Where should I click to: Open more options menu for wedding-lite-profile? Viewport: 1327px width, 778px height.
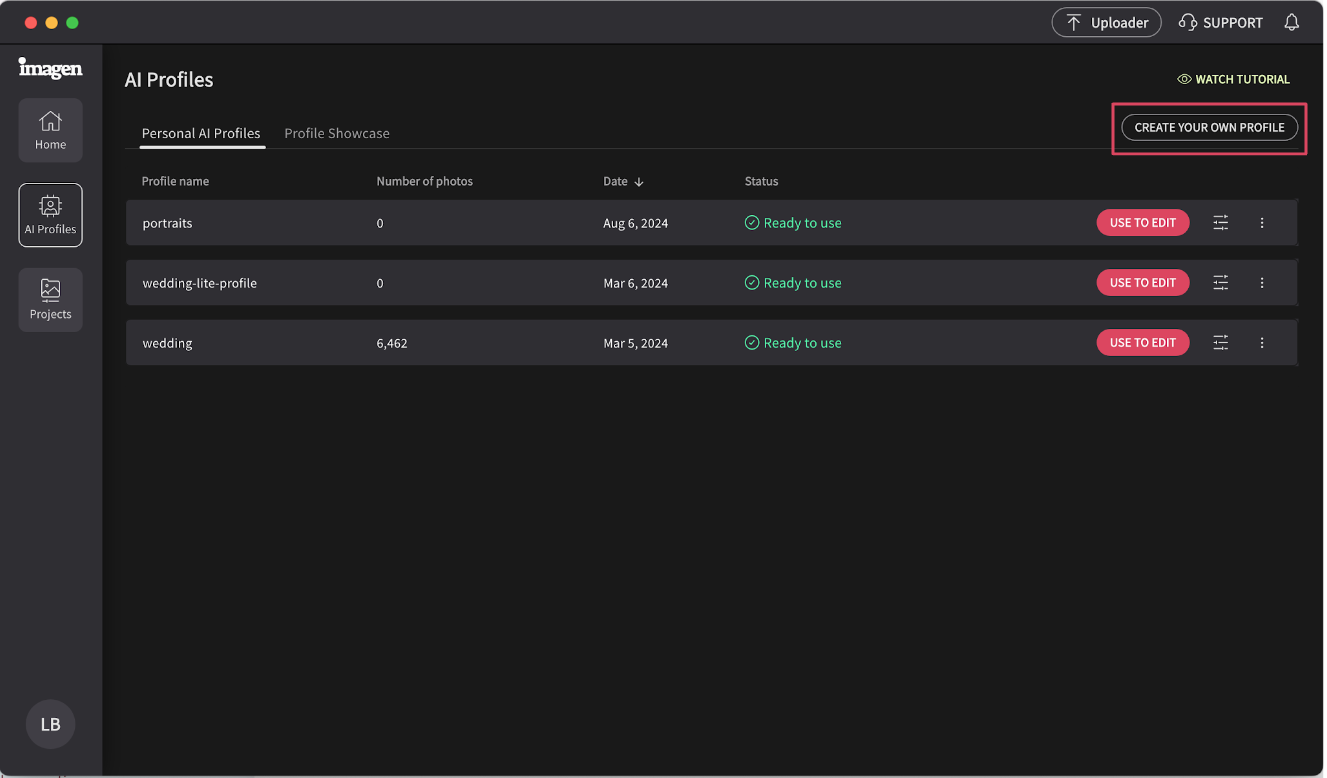coord(1262,283)
